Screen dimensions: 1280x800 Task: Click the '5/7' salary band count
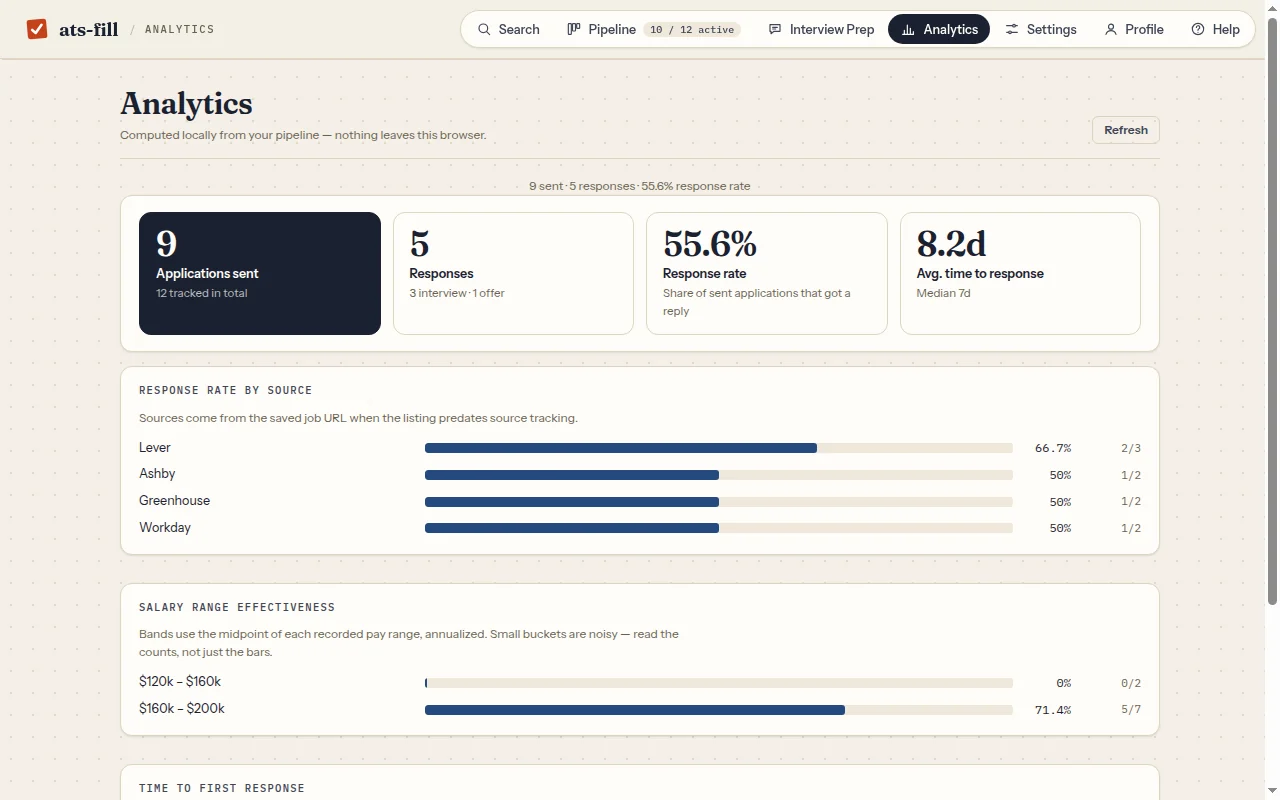click(1131, 710)
